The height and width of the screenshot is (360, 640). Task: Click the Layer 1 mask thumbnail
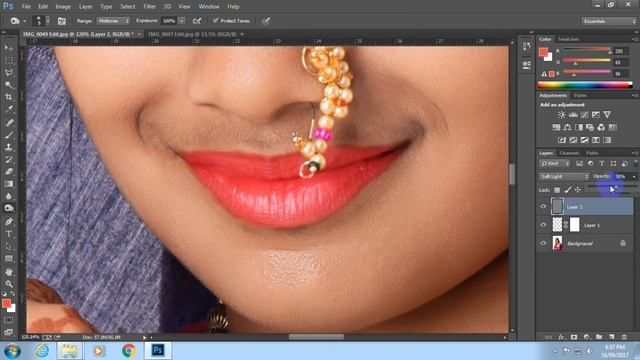[574, 224]
